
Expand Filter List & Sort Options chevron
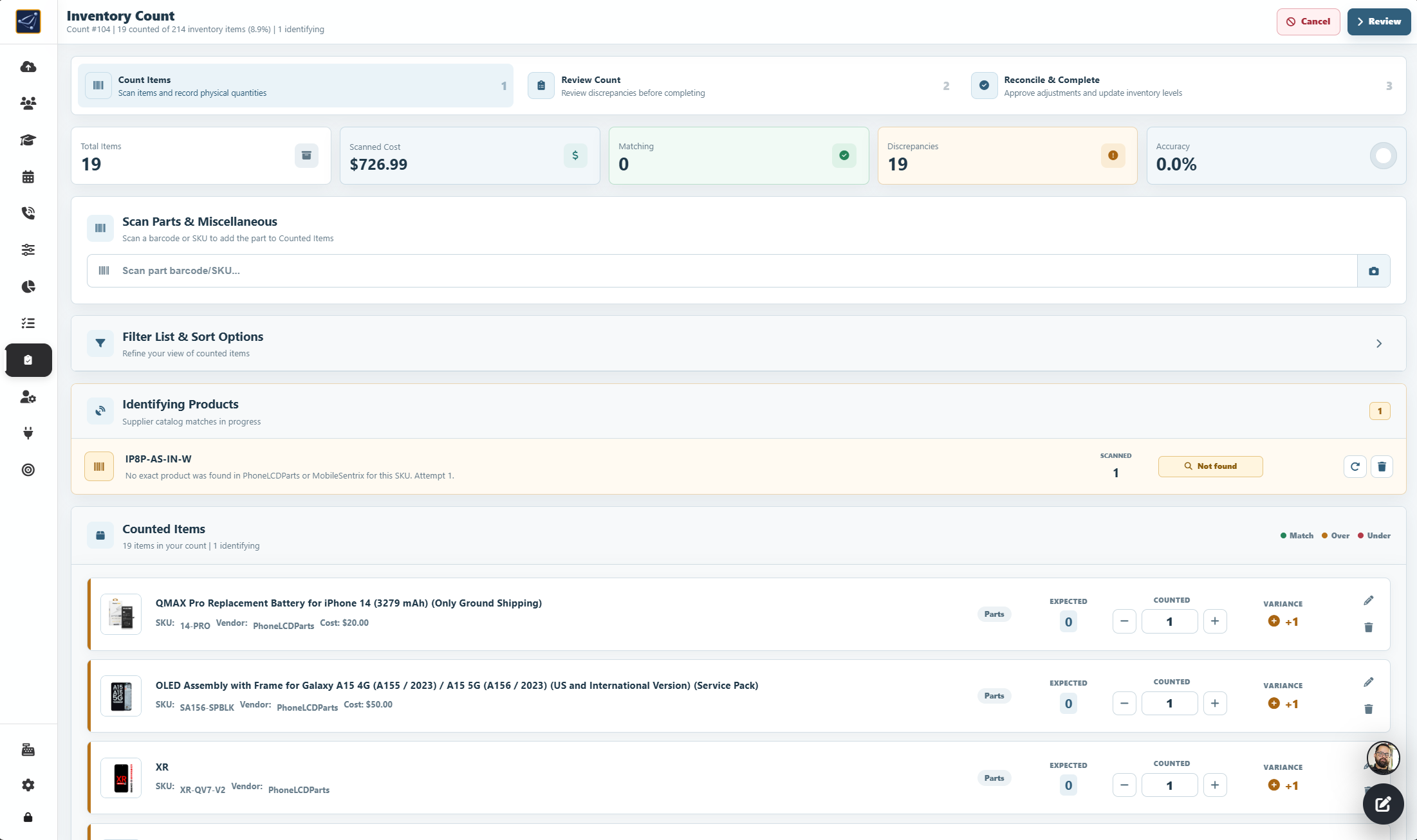1379,343
